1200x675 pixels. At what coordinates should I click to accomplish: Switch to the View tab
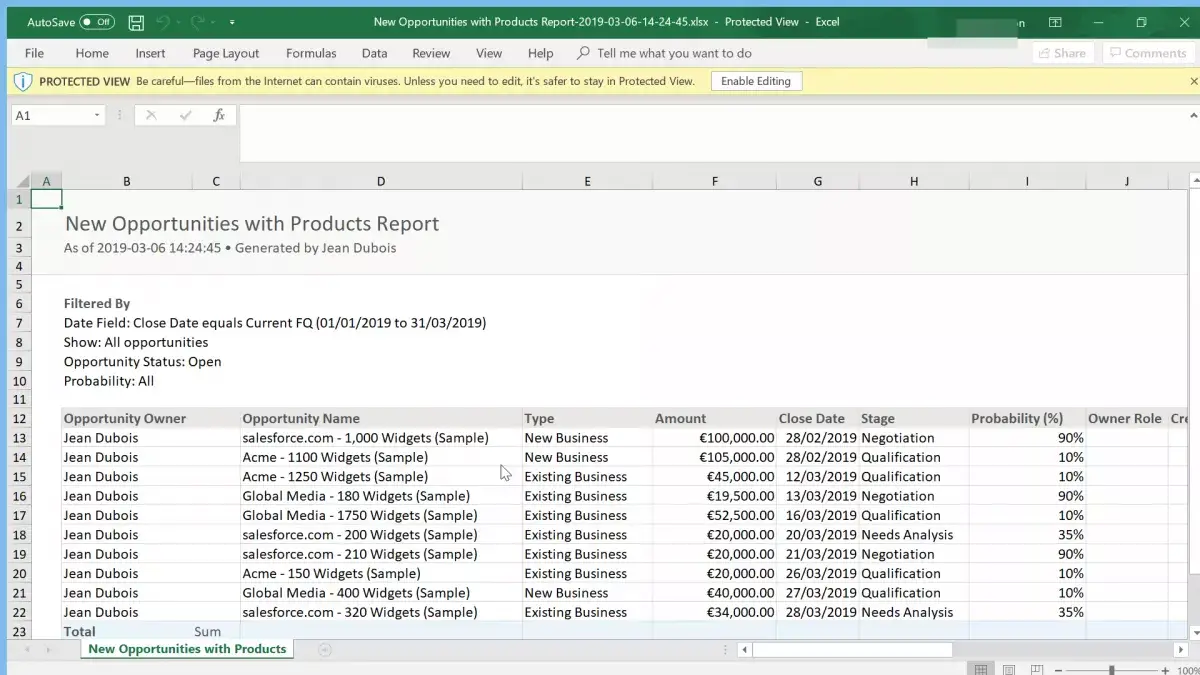tap(489, 53)
